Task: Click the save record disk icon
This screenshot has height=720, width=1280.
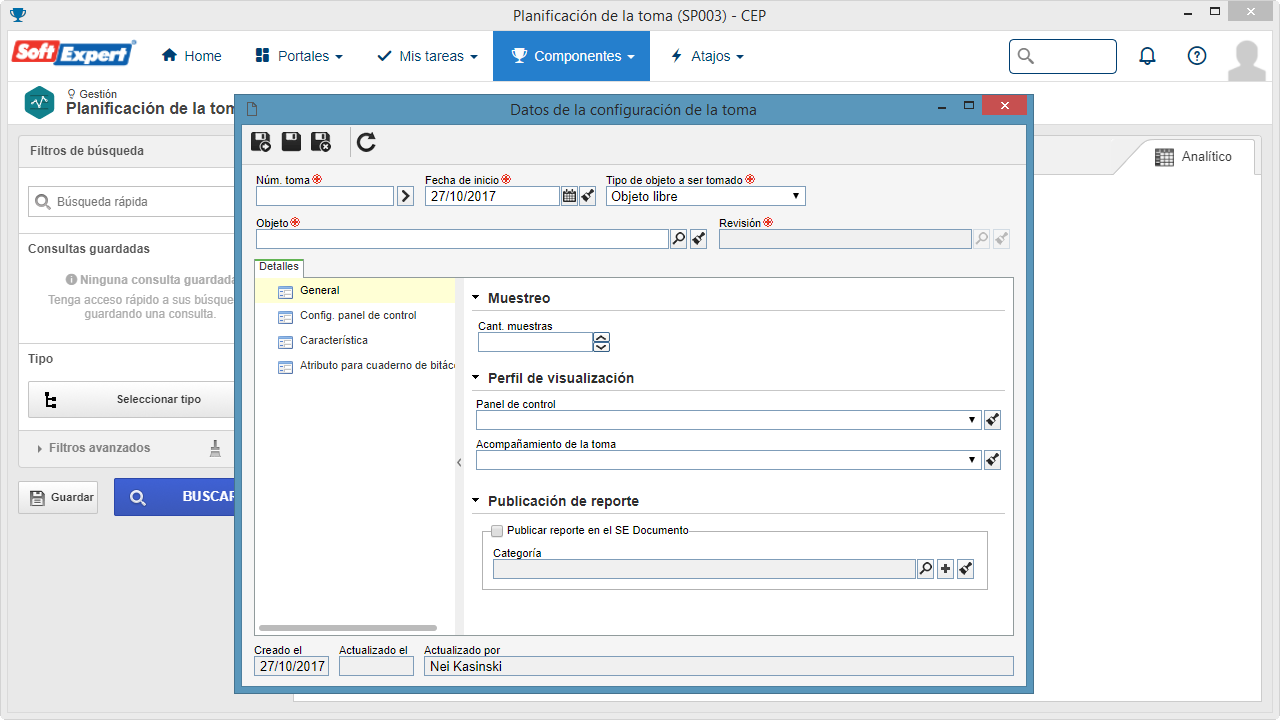Action: pyautogui.click(x=291, y=142)
